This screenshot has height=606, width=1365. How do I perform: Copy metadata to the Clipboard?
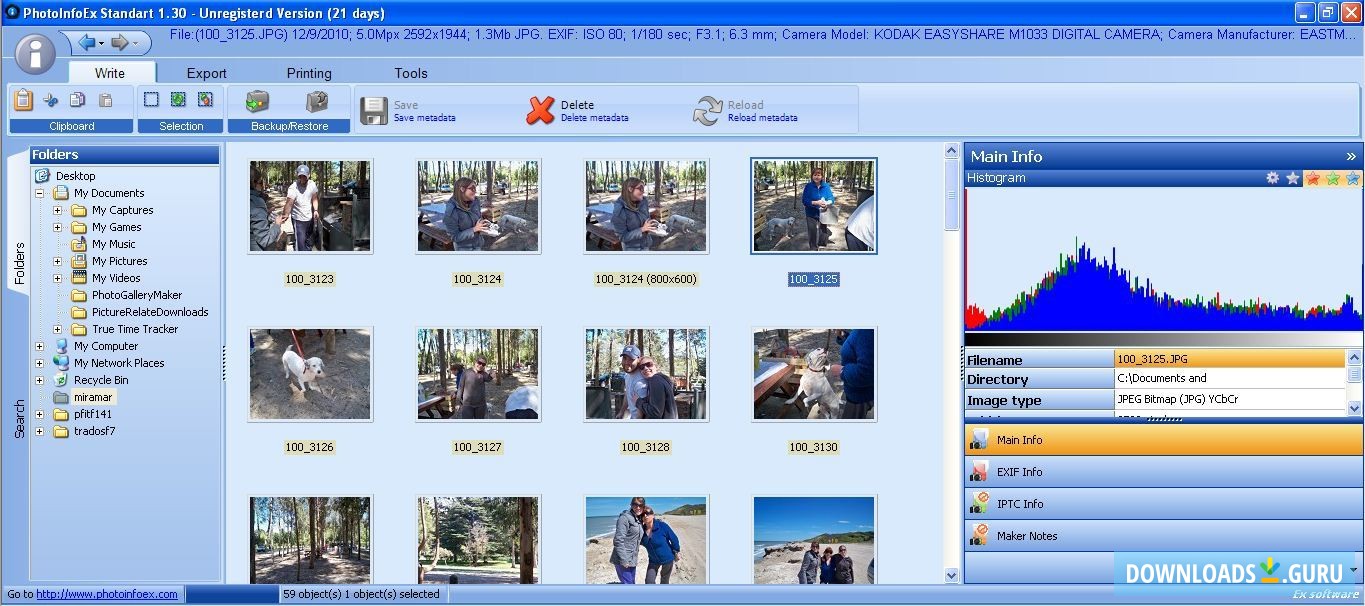click(77, 99)
